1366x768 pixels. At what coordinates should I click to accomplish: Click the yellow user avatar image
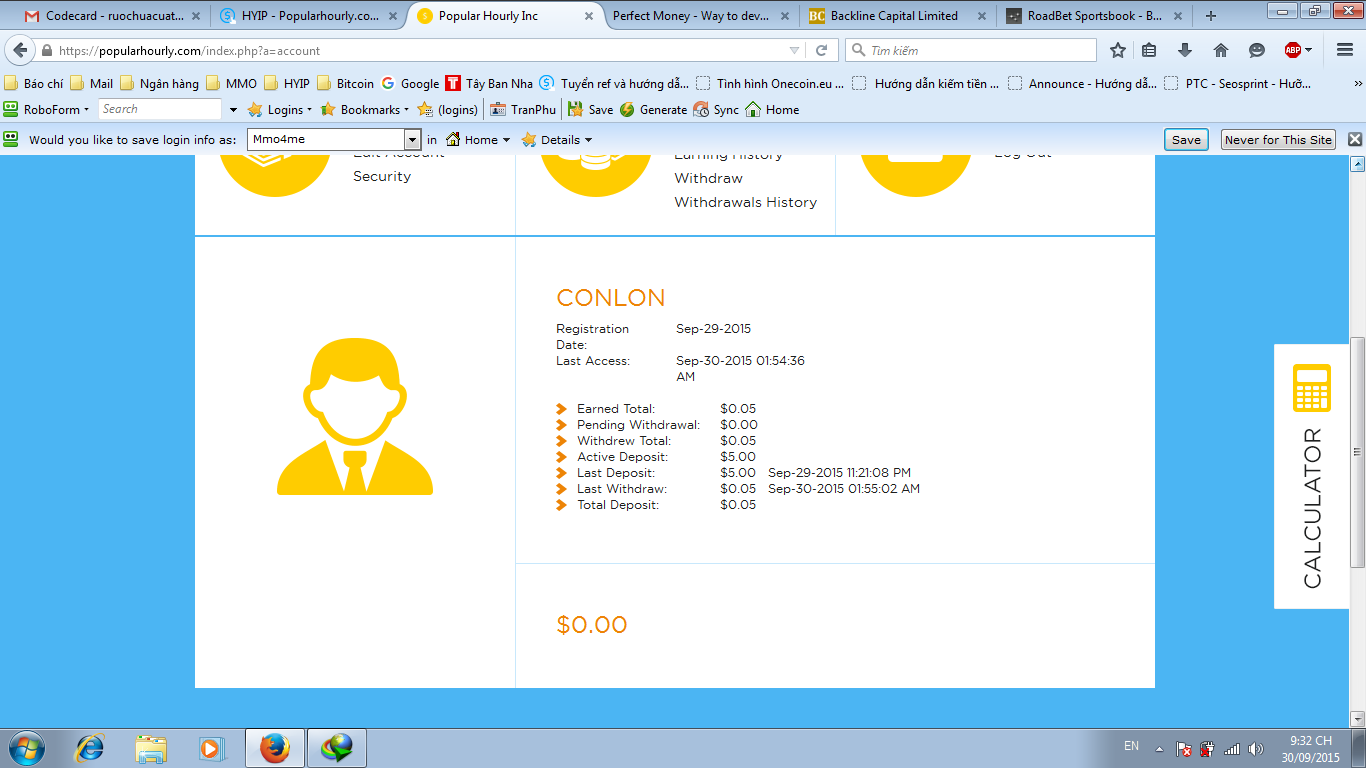point(355,416)
